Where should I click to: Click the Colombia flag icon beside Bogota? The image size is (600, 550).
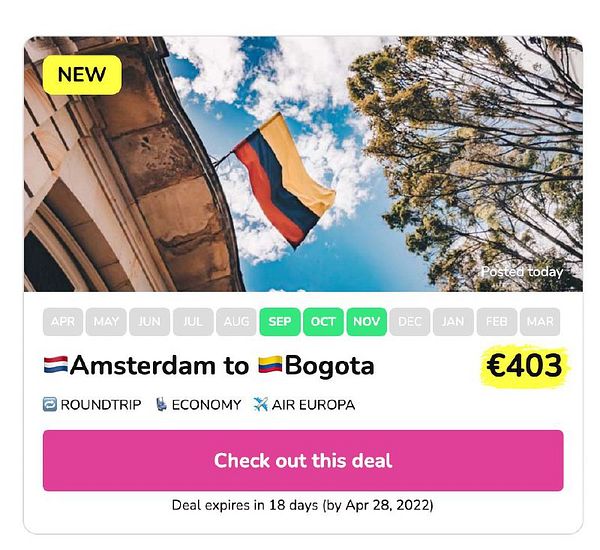coord(270,366)
